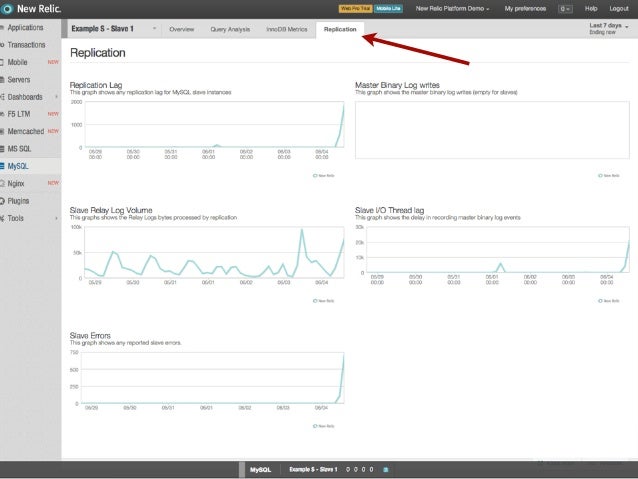Click the New Relic logo
The image size is (638, 479).
tap(31, 9)
